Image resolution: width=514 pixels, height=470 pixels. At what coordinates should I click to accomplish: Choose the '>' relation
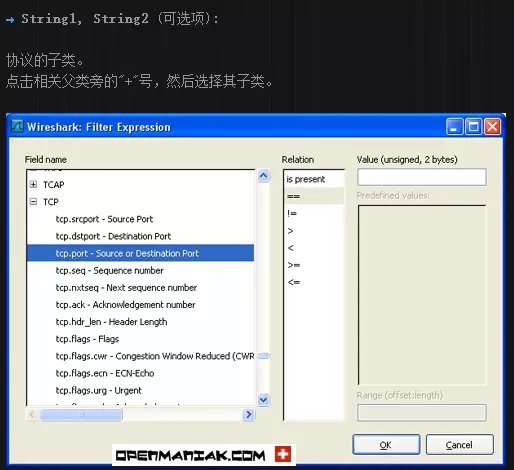coord(314,231)
